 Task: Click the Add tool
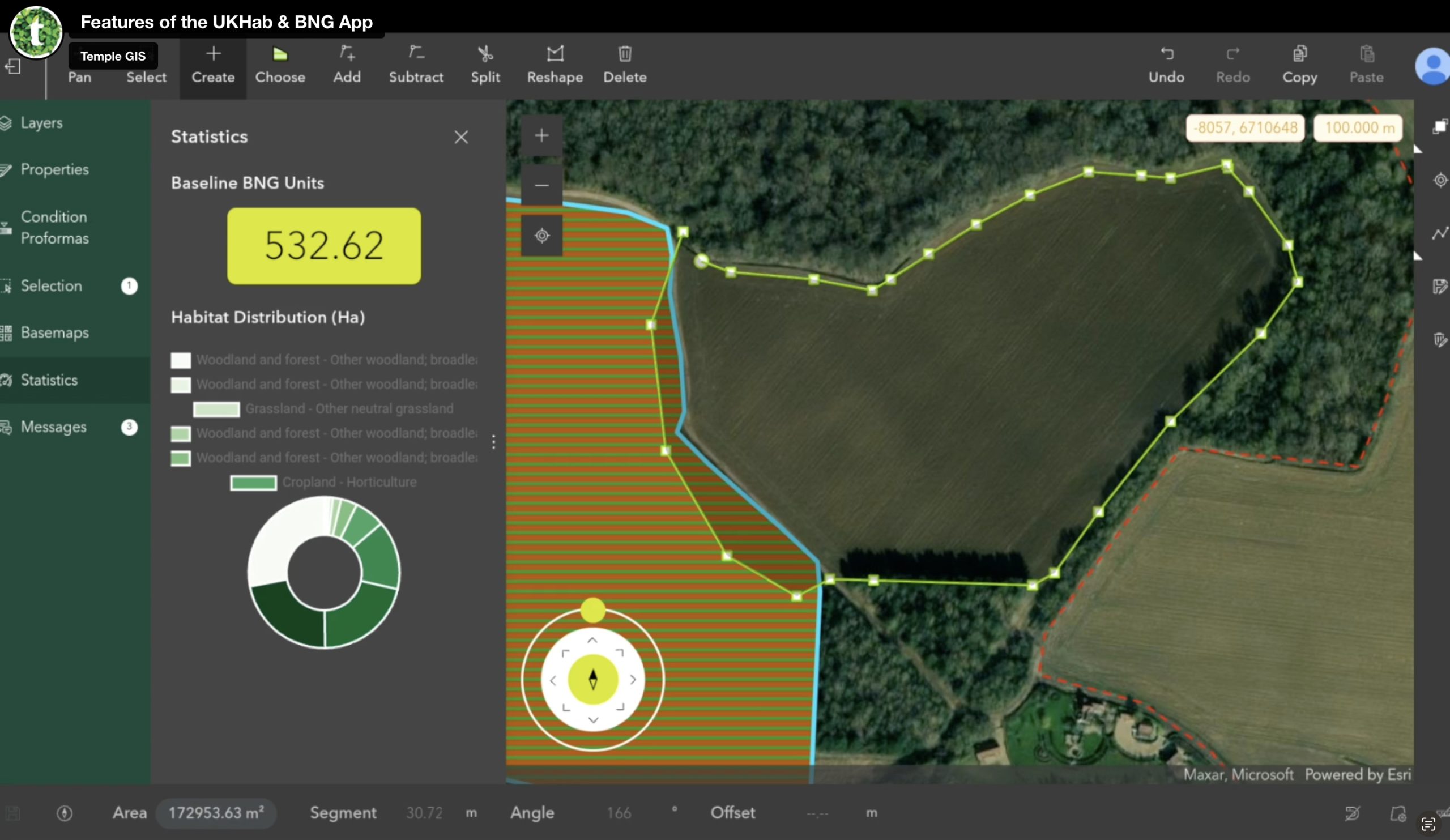(346, 63)
